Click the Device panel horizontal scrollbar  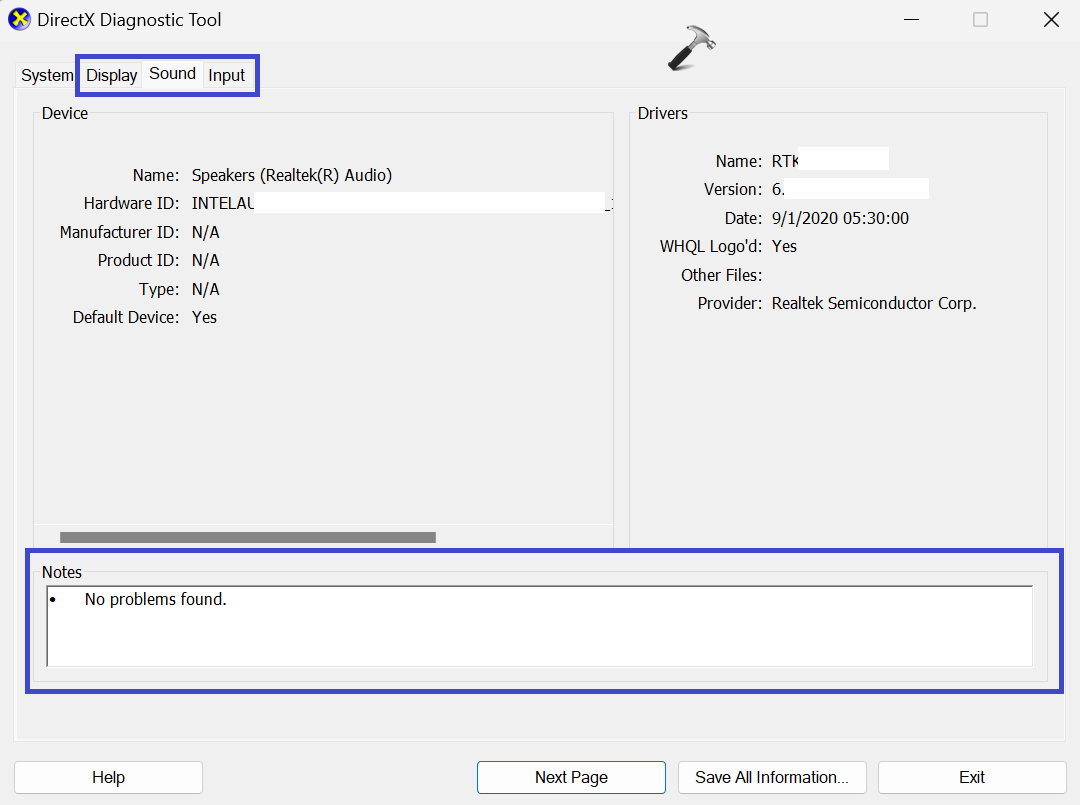(247, 537)
